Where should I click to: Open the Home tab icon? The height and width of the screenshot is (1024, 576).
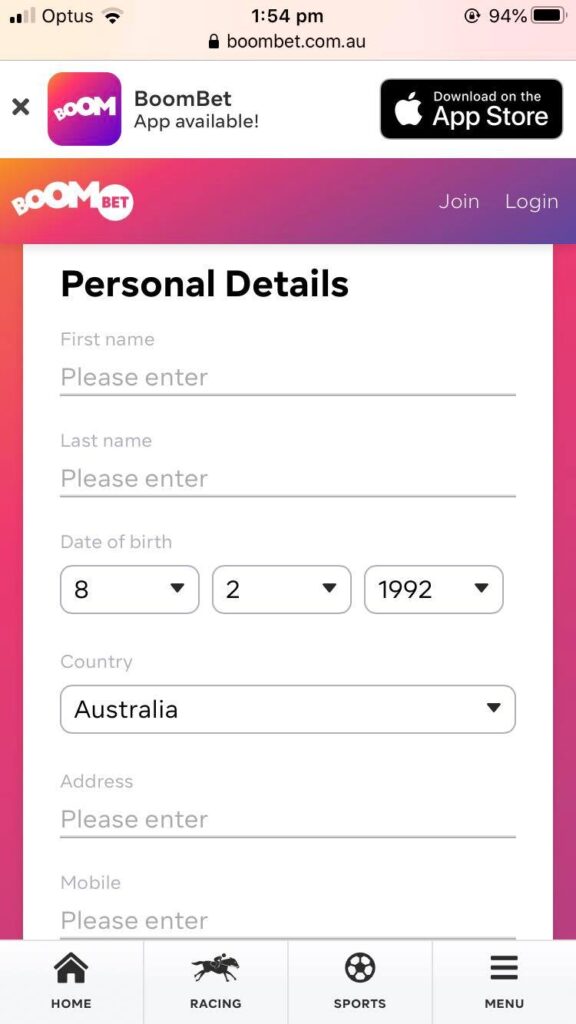(x=70, y=966)
